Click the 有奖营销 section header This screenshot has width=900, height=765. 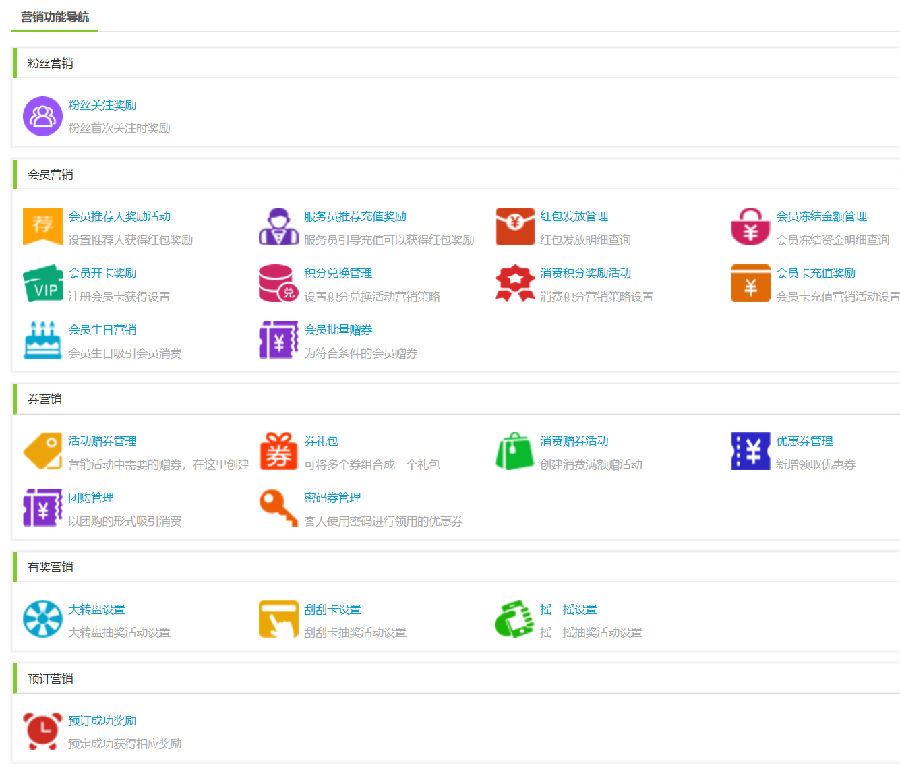click(50, 567)
